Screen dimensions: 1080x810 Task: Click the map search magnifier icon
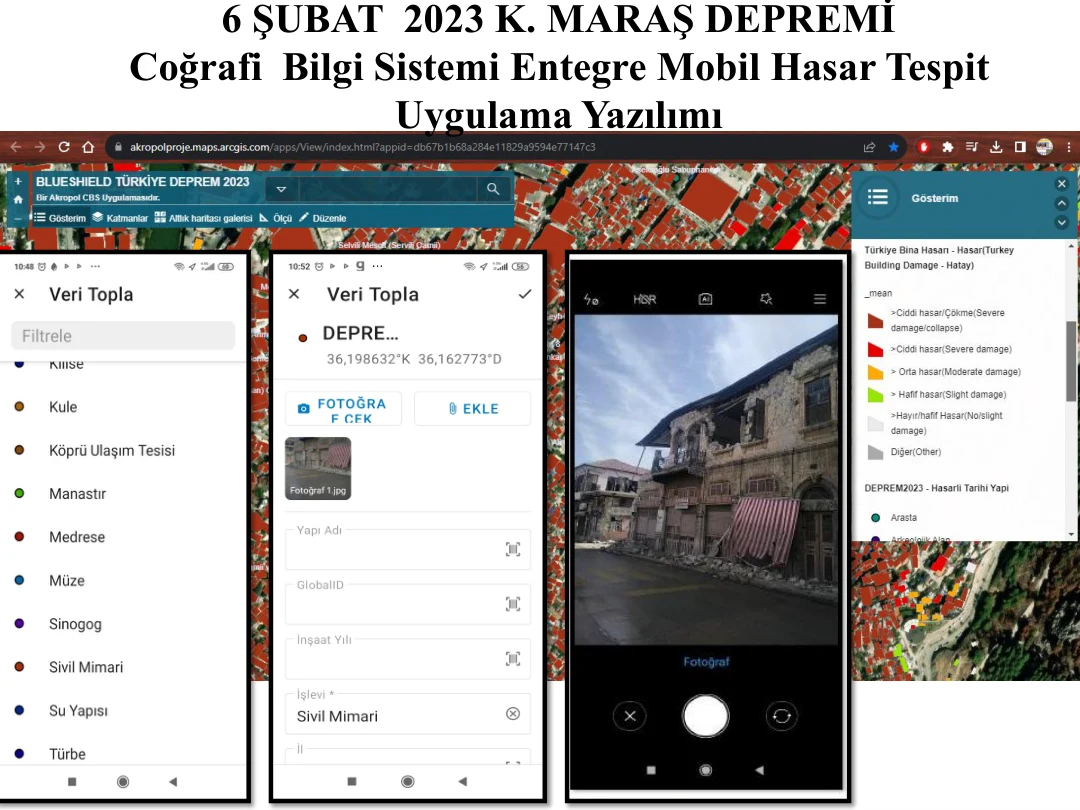click(x=493, y=189)
